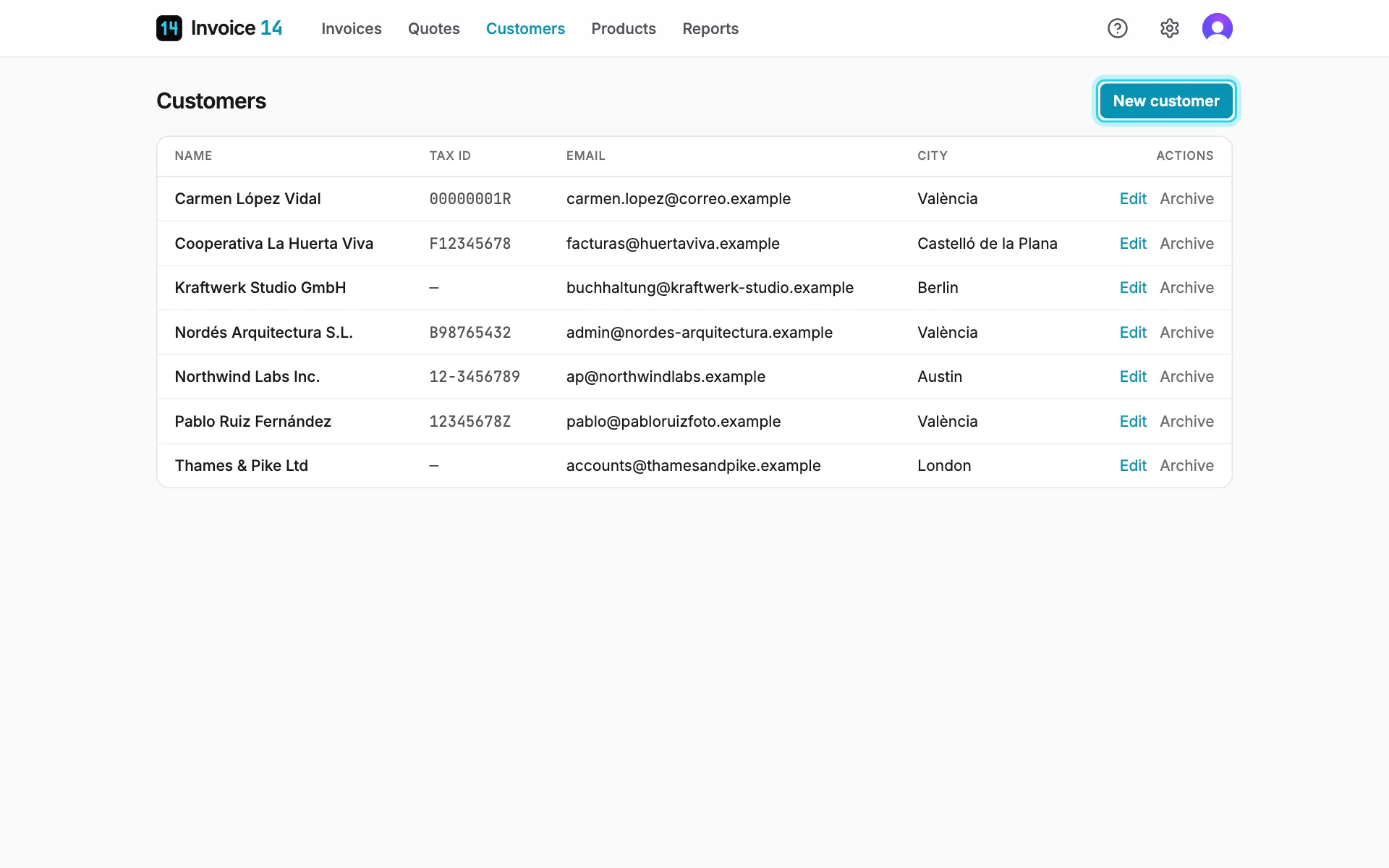Click the CITY column header
The image size is (1389, 868).
tap(933, 156)
